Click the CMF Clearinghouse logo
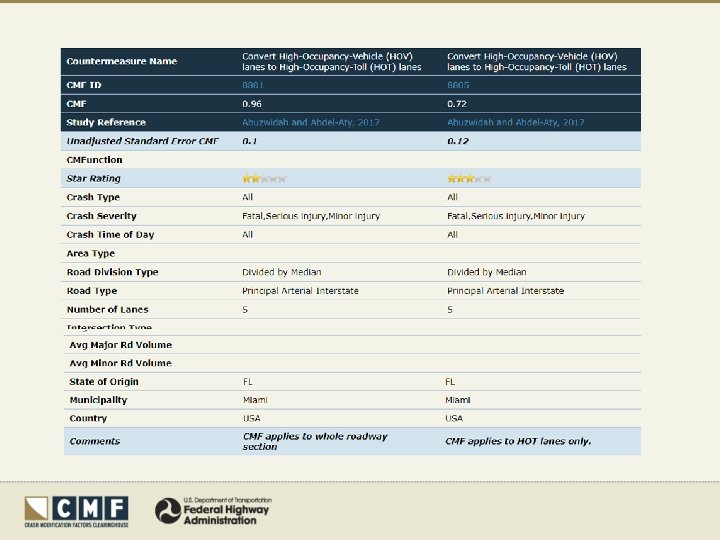The height and width of the screenshot is (540, 720). [x=77, y=512]
